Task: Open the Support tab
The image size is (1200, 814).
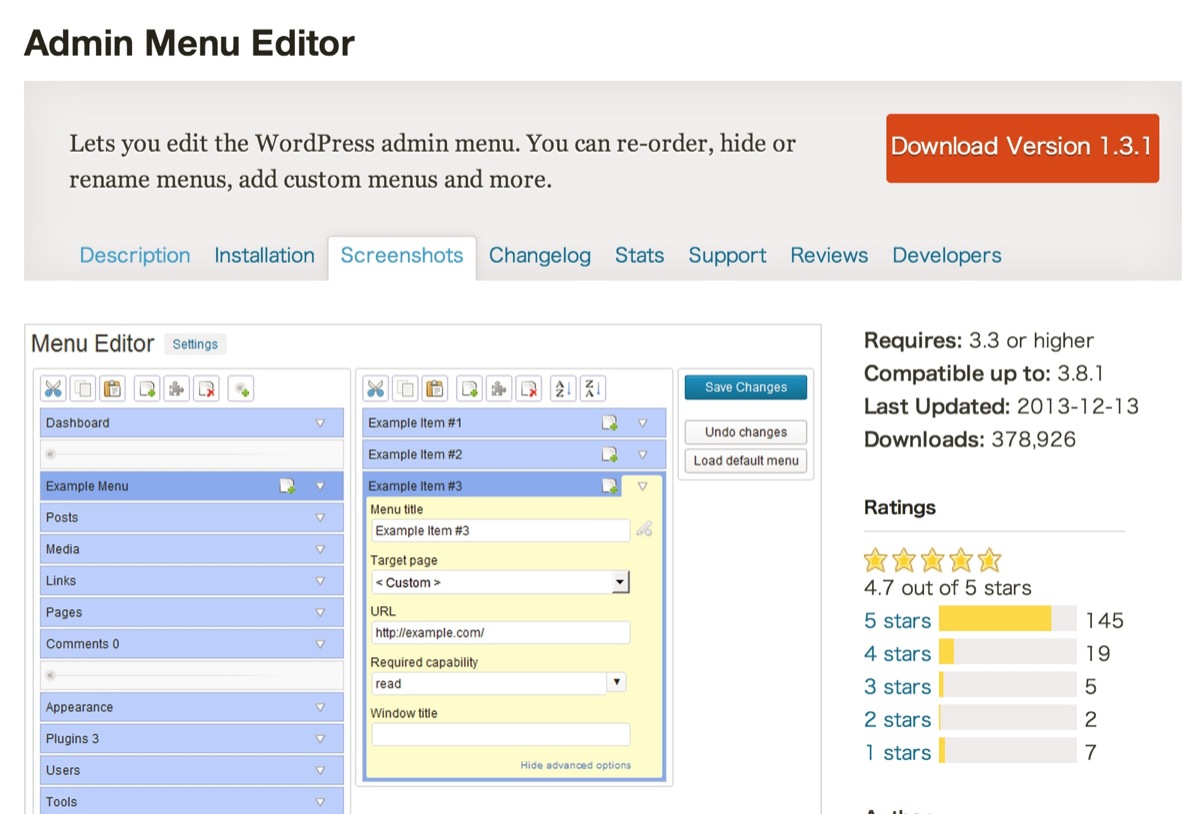Action: coord(727,256)
